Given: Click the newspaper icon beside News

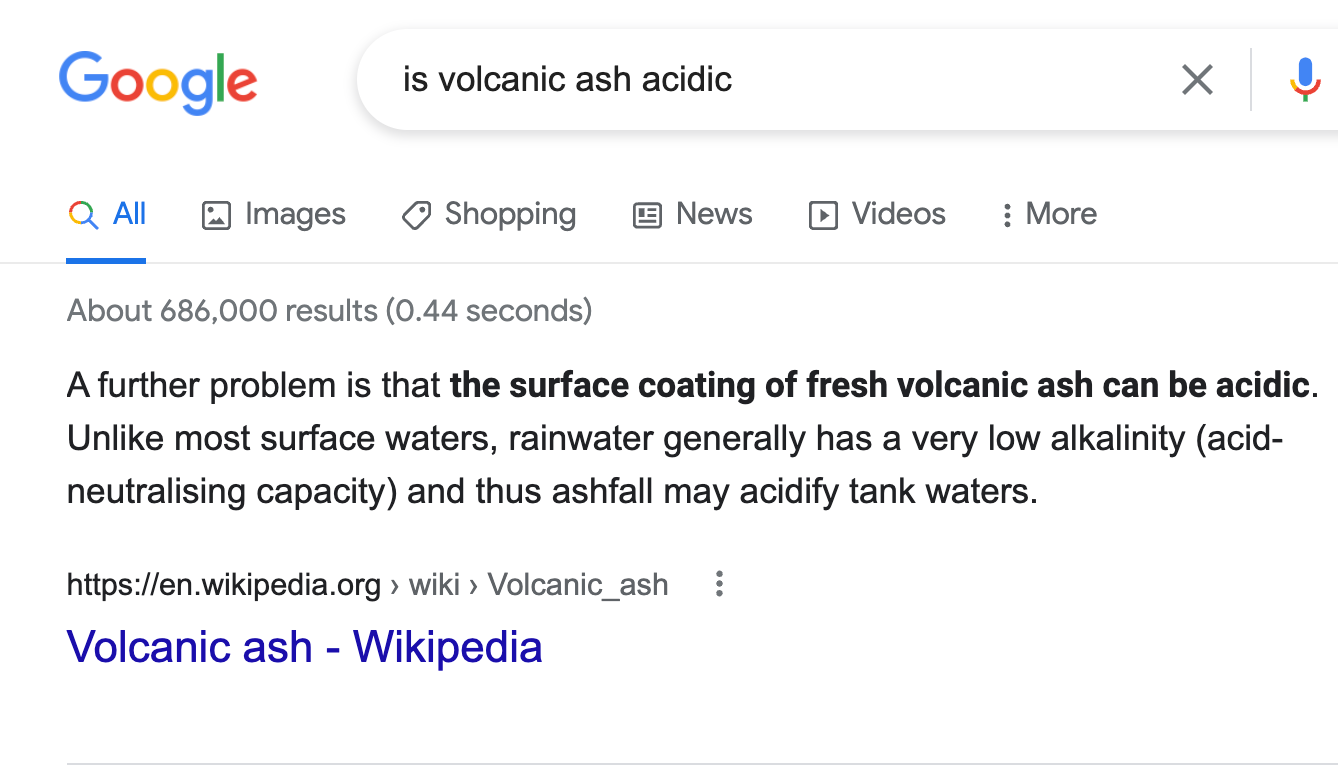Looking at the screenshot, I should coord(648,215).
